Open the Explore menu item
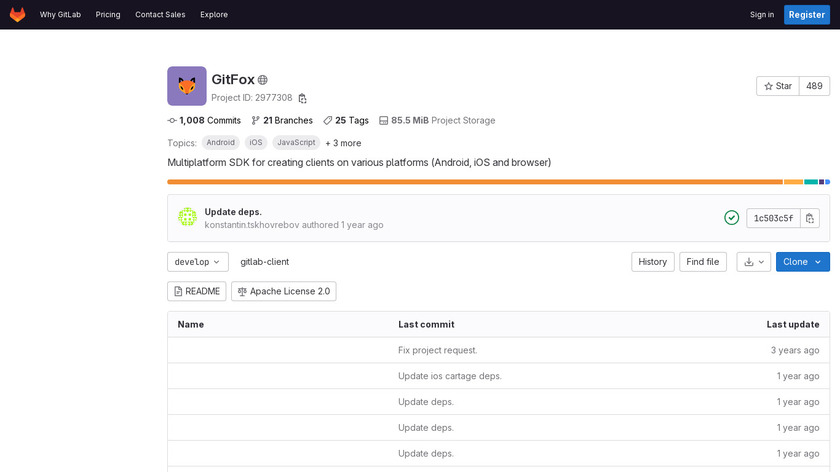840x472 pixels. pyautogui.click(x=214, y=15)
